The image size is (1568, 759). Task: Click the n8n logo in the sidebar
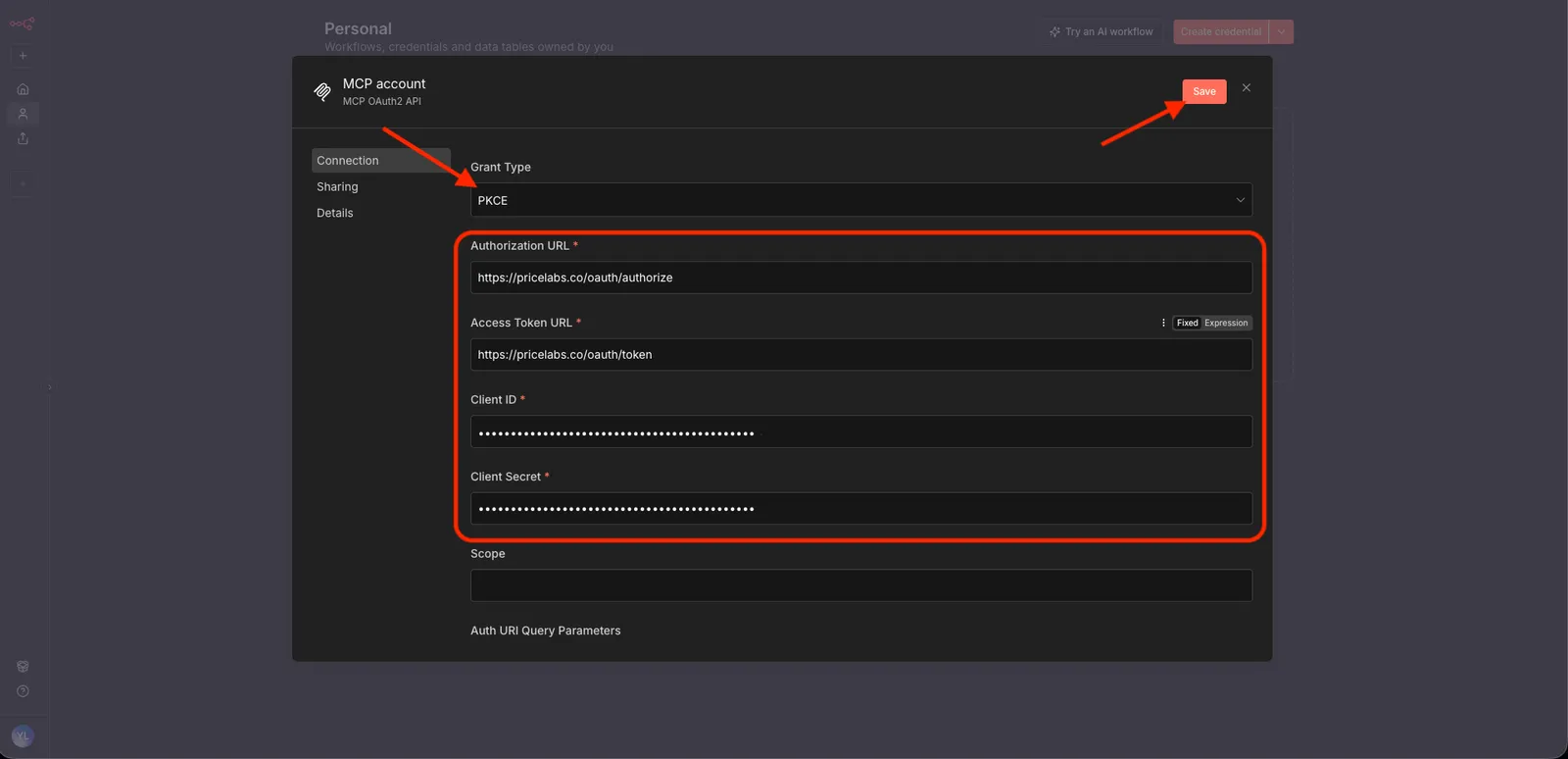23,24
